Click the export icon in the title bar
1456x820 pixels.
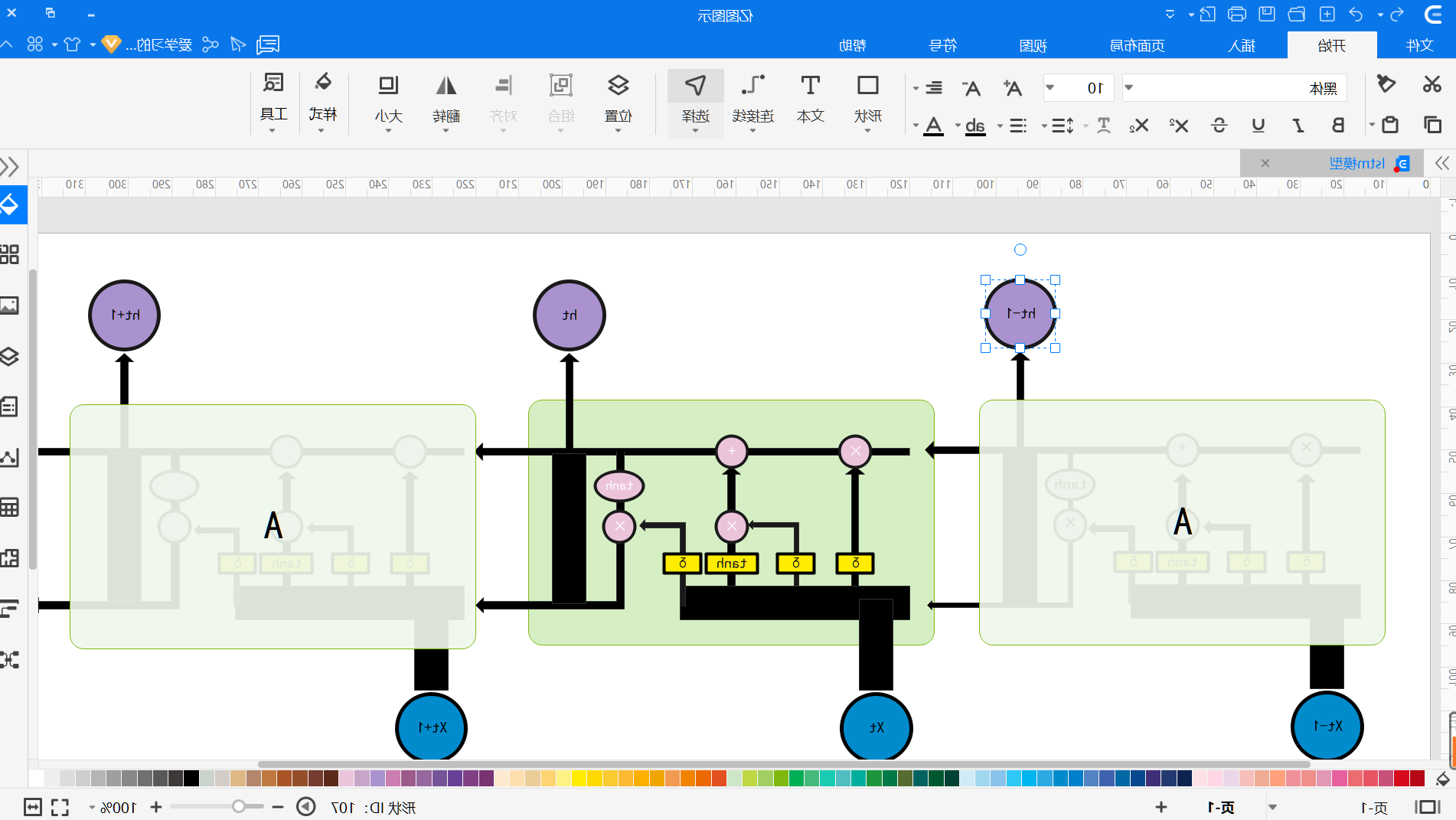1207,14
